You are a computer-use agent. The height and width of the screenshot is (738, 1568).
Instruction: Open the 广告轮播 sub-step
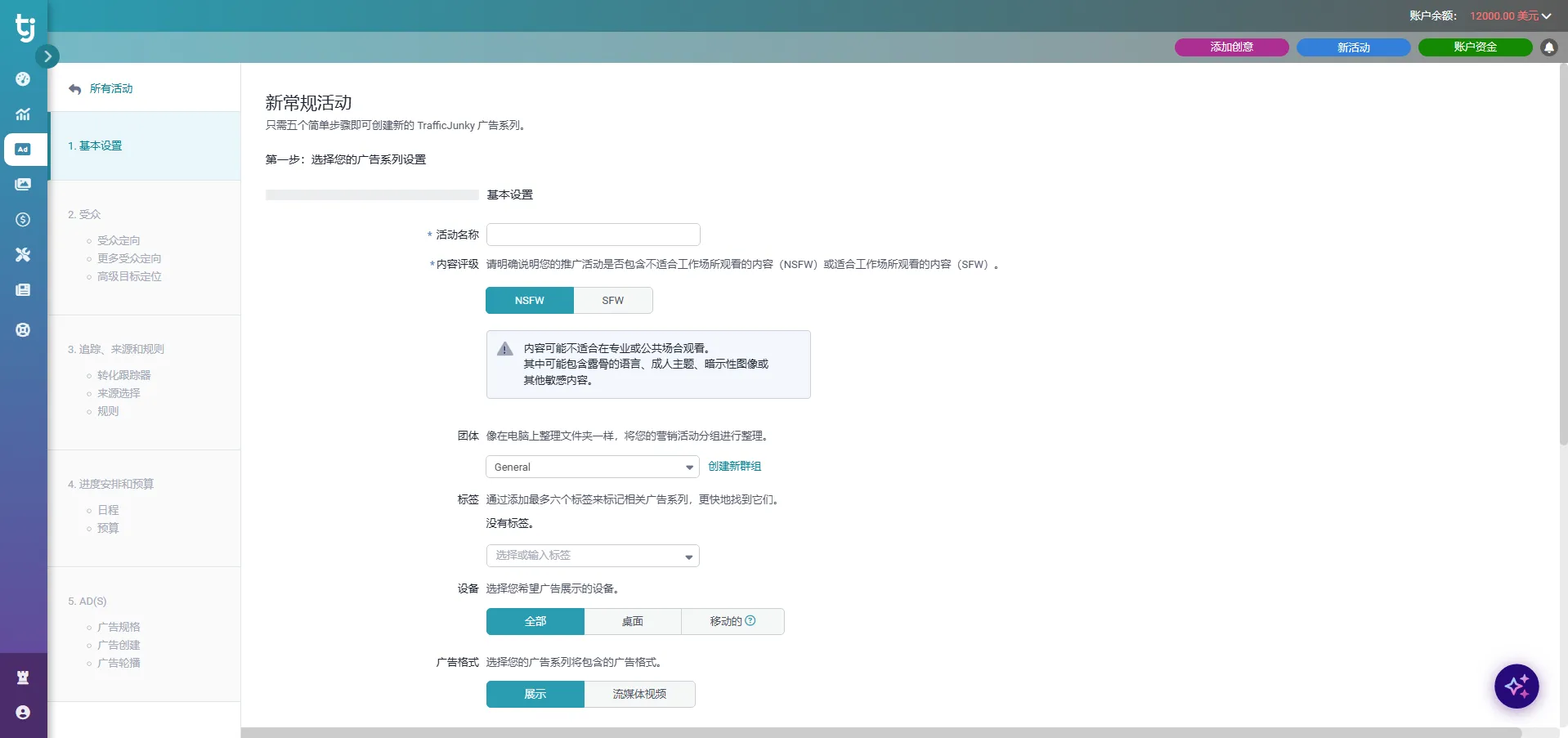[119, 663]
